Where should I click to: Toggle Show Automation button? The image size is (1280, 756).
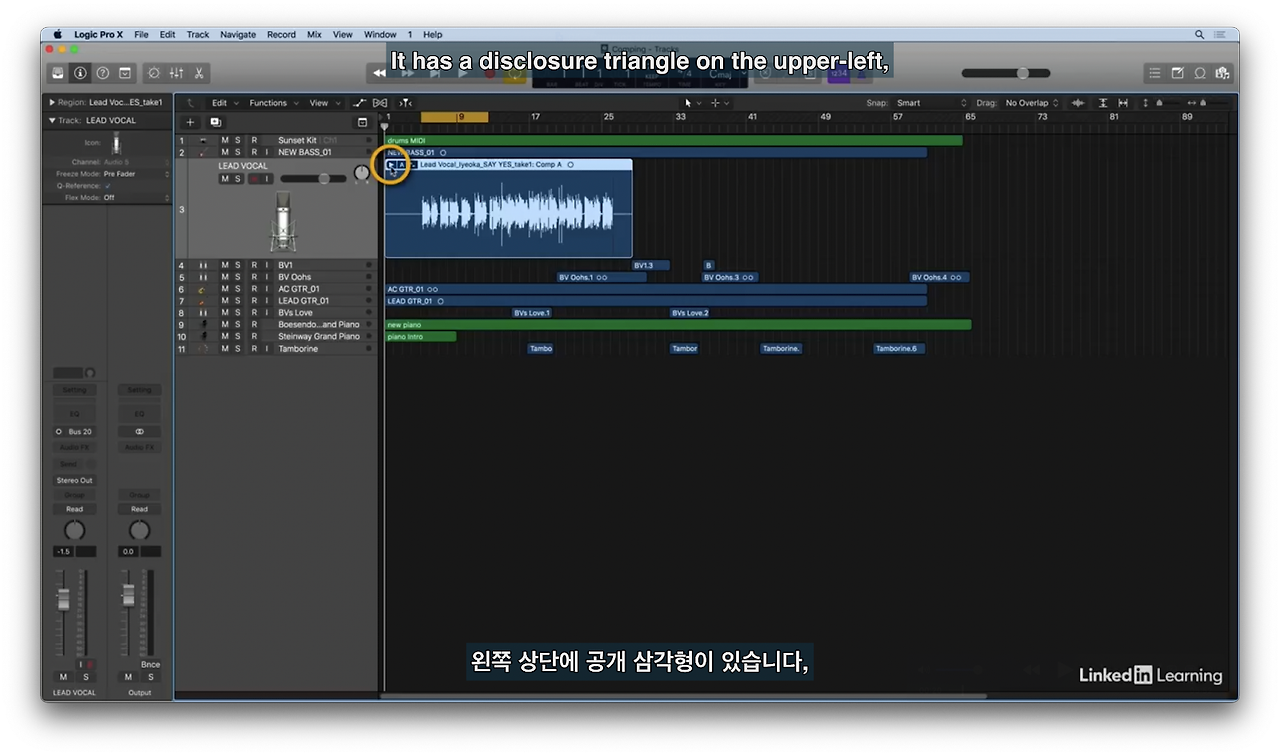pos(360,103)
